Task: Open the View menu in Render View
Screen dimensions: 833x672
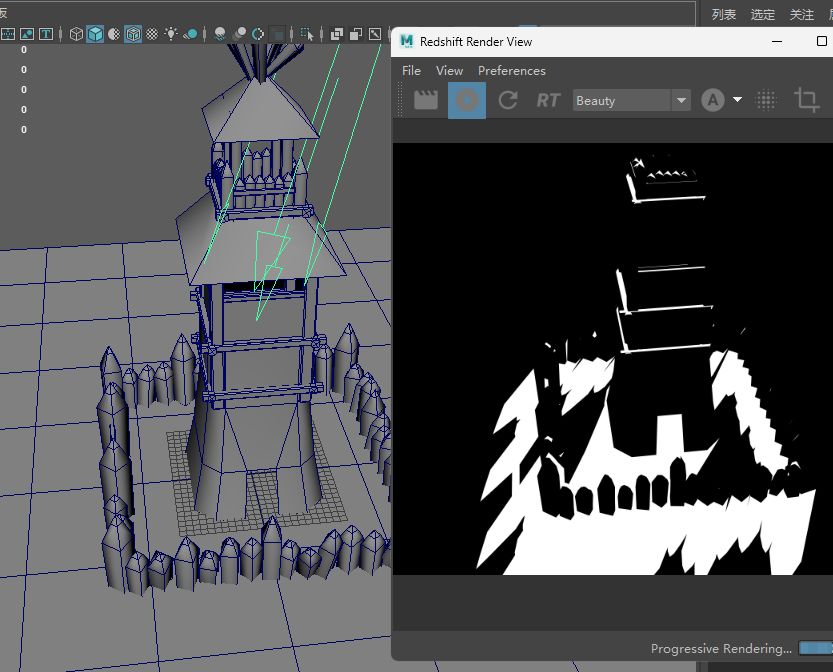Action: tap(449, 71)
